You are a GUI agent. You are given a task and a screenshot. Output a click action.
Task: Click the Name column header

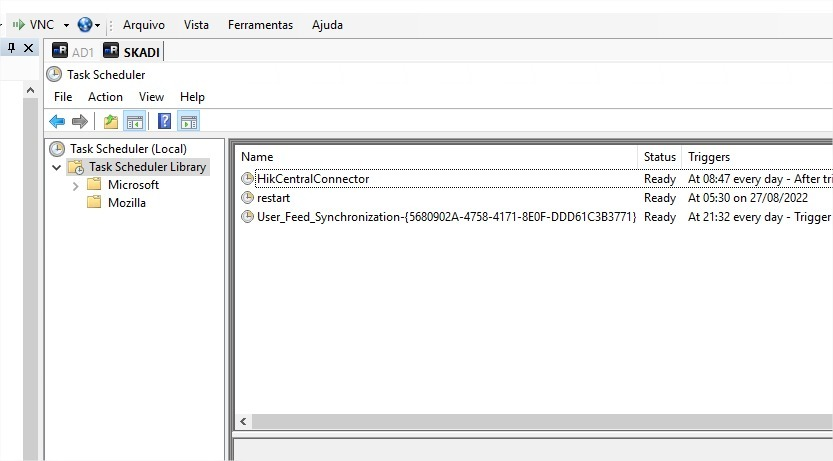[257, 157]
